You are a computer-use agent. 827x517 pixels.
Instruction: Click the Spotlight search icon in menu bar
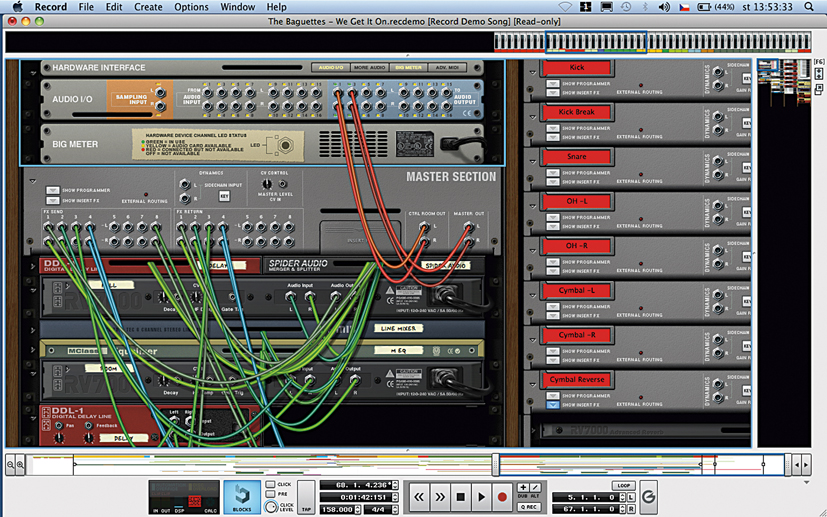[809, 7]
